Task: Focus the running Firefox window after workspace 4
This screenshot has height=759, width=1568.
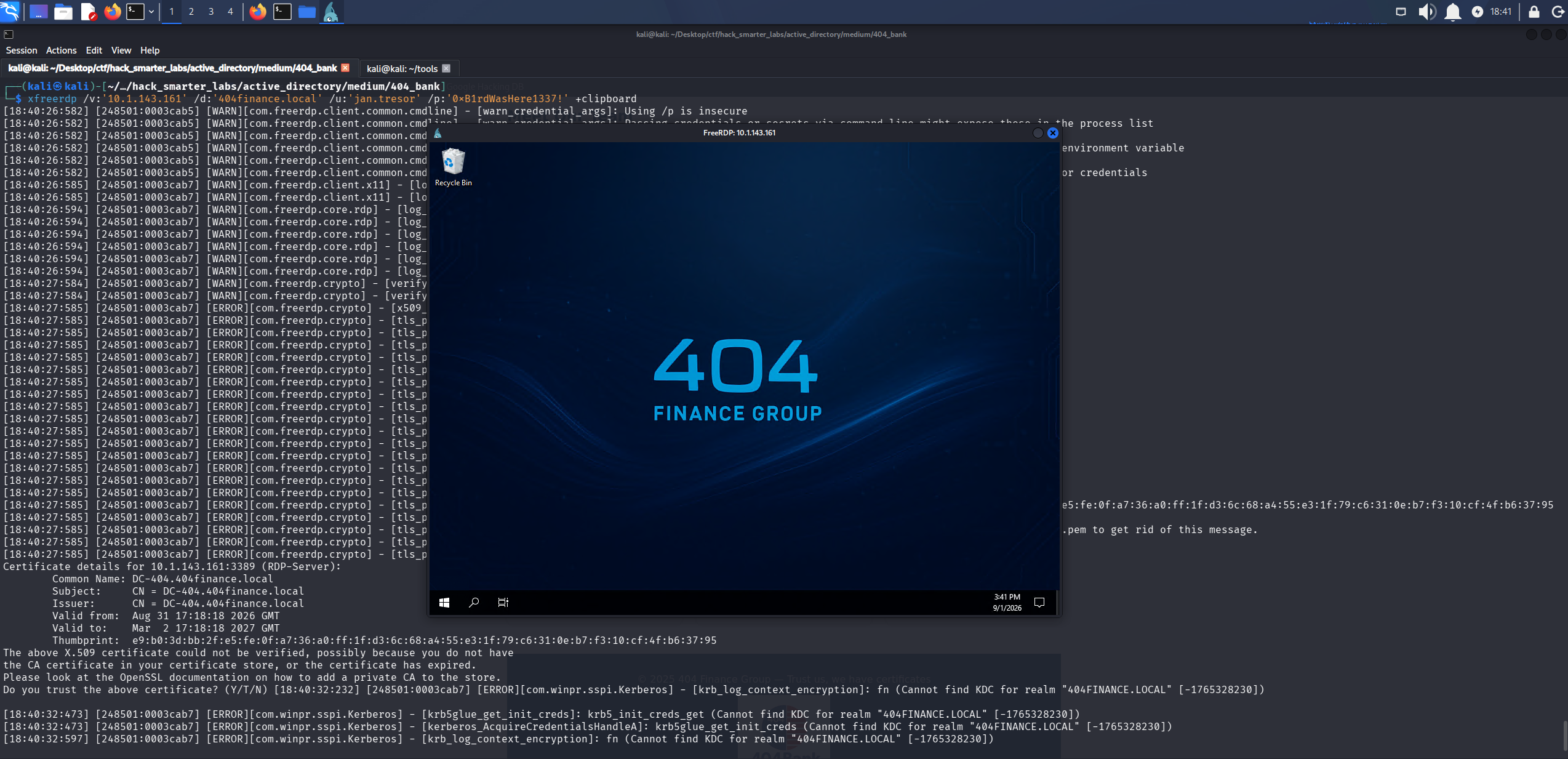Action: [258, 12]
